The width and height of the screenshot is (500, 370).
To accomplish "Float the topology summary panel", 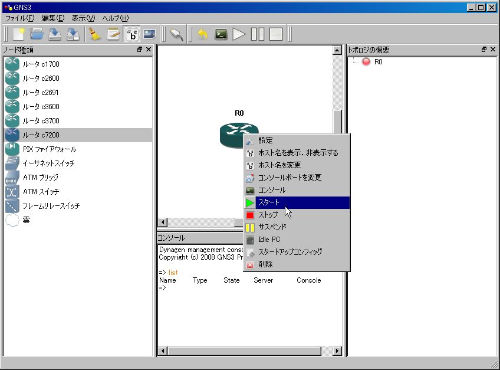I will tap(484, 49).
